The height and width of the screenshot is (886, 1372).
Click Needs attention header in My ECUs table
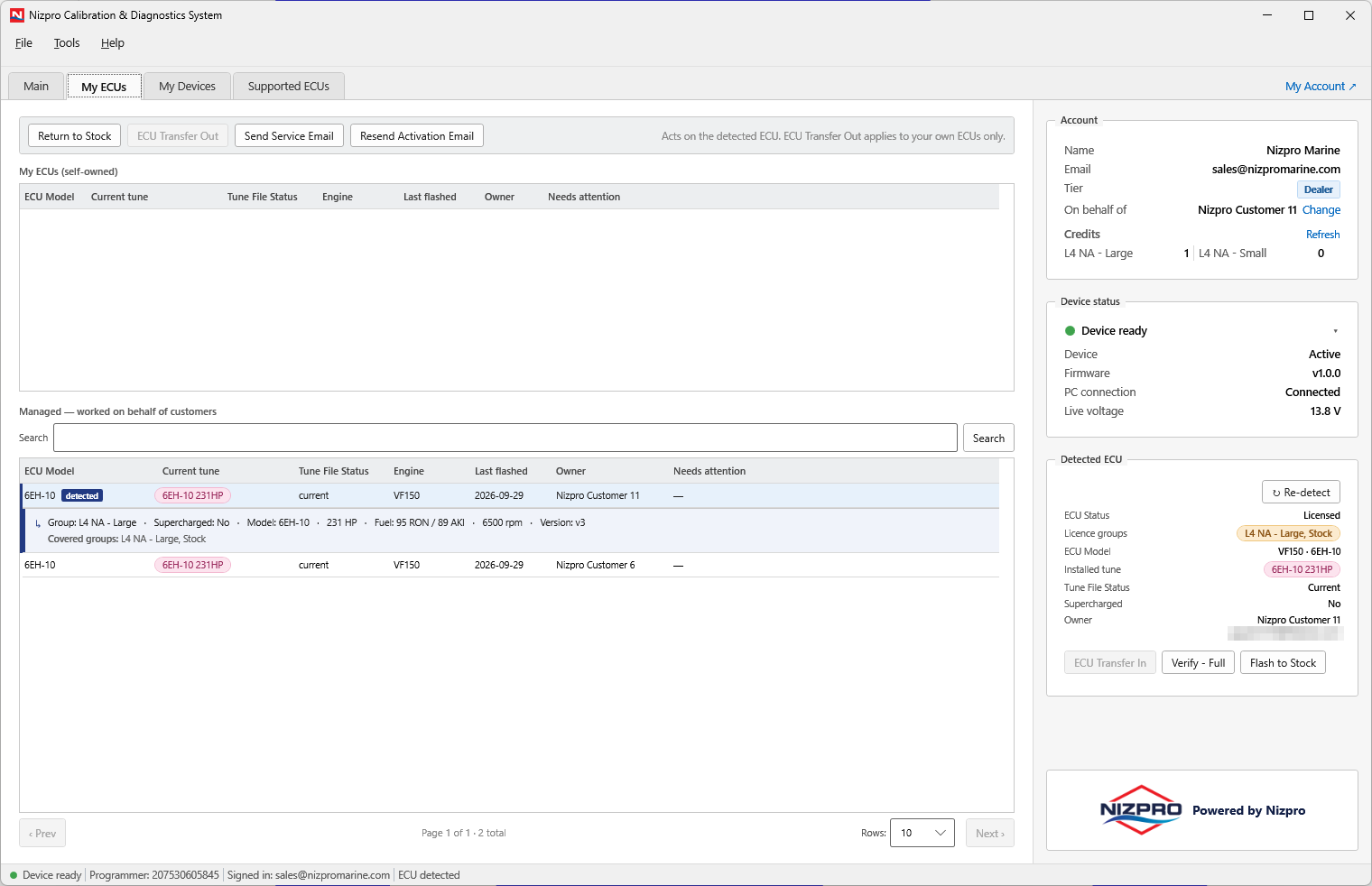pos(584,197)
